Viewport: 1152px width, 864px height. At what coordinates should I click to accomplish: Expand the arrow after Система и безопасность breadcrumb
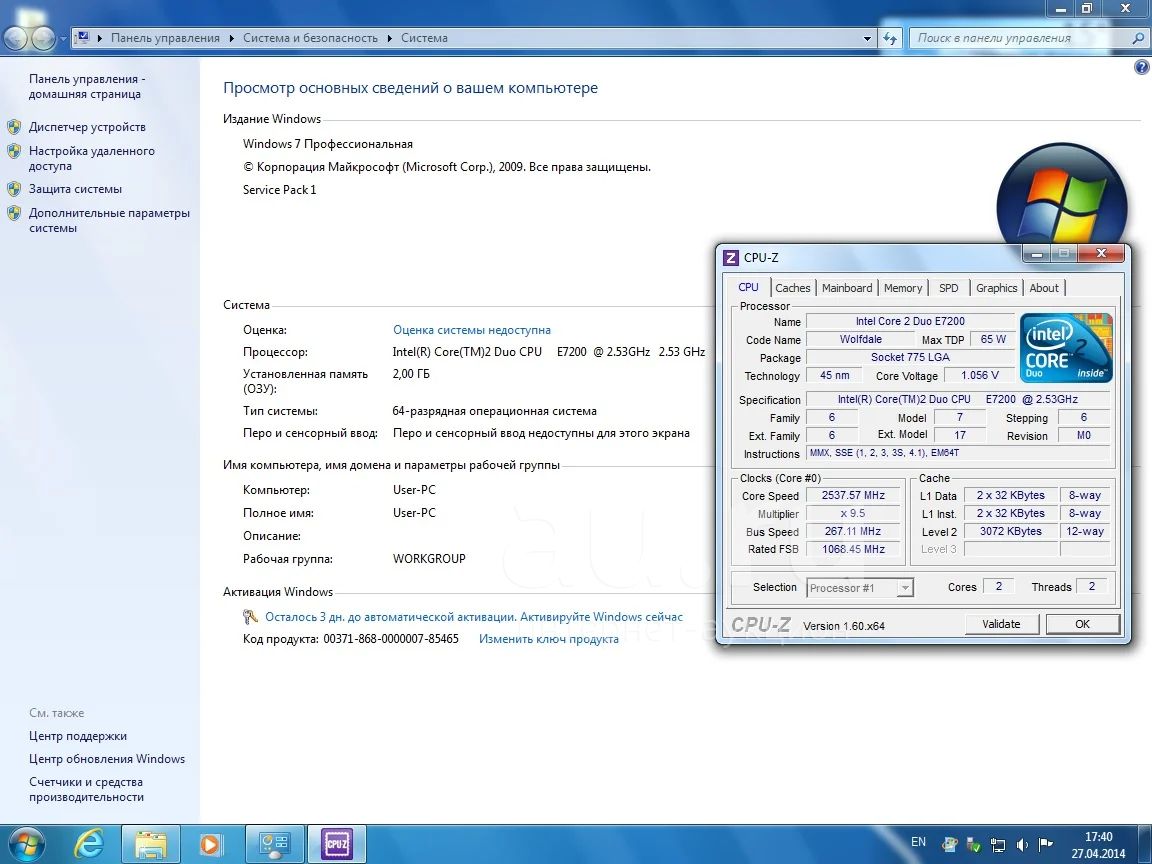click(389, 38)
